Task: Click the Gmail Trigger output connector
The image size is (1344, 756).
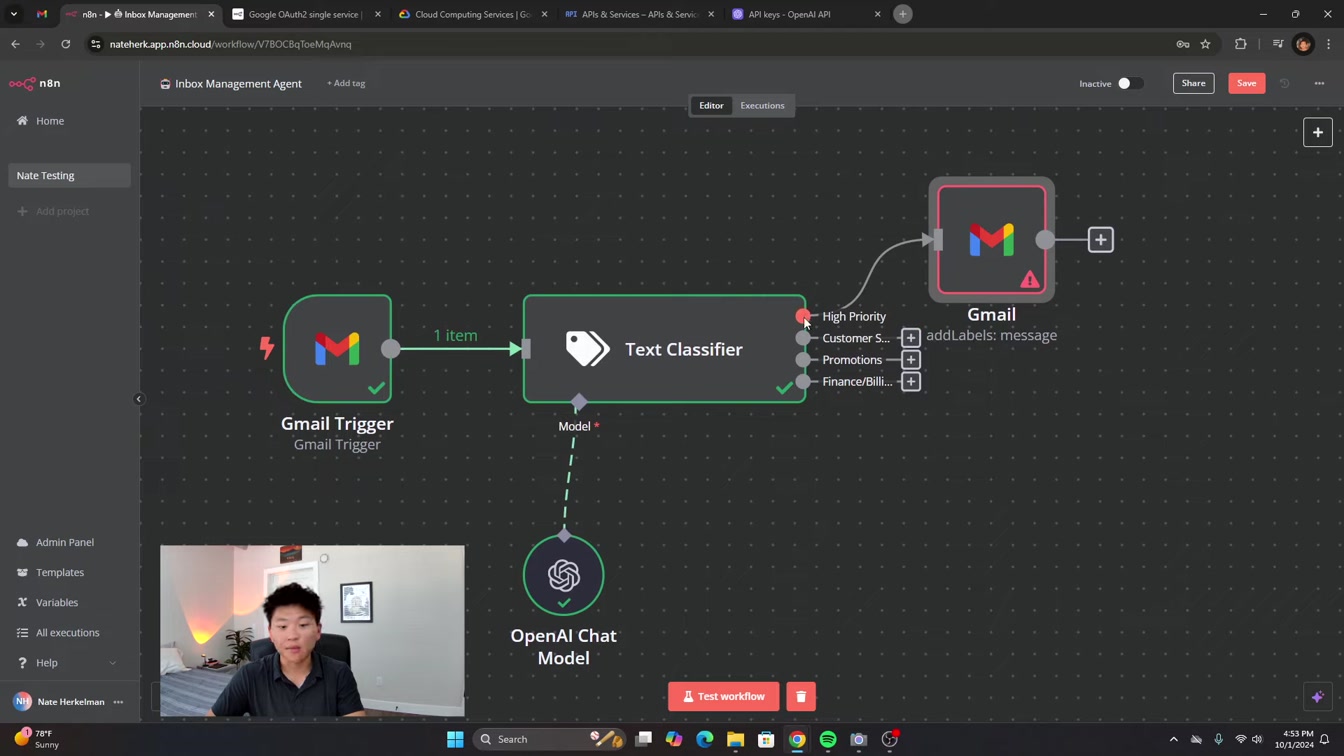Action: click(x=391, y=349)
